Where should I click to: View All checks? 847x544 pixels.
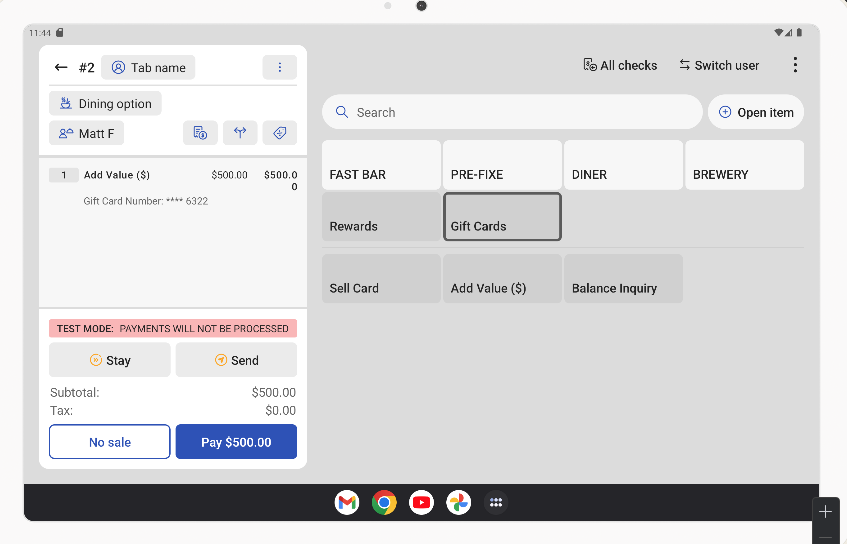(x=620, y=65)
